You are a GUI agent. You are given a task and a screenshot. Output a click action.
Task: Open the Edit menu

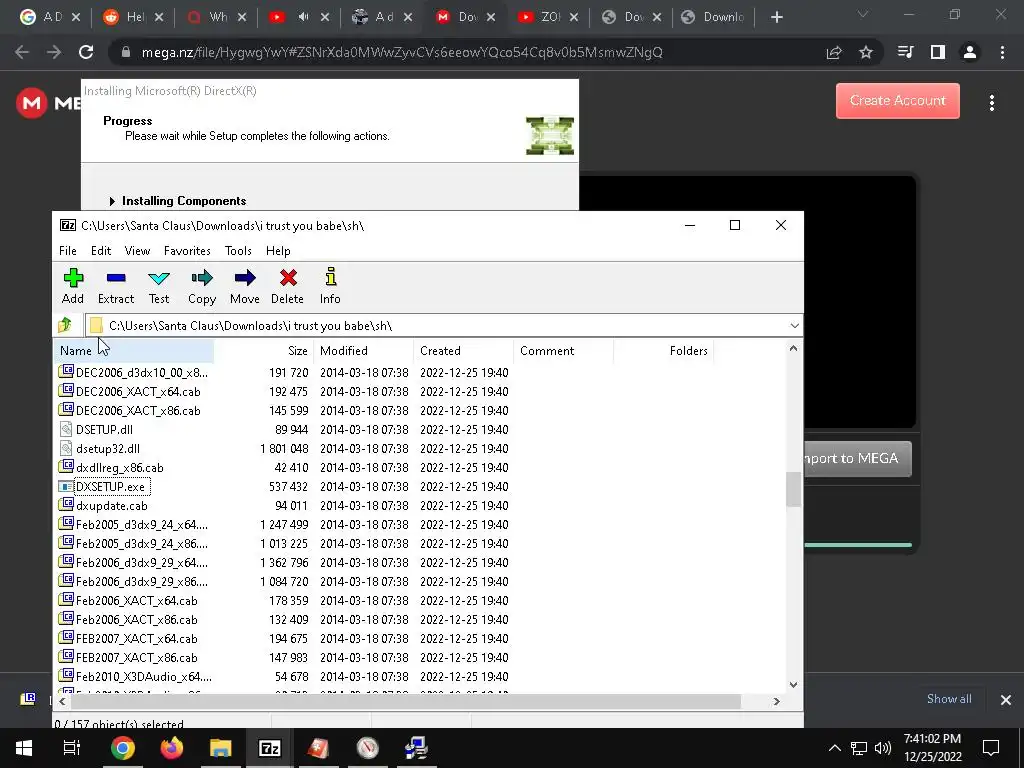101,251
